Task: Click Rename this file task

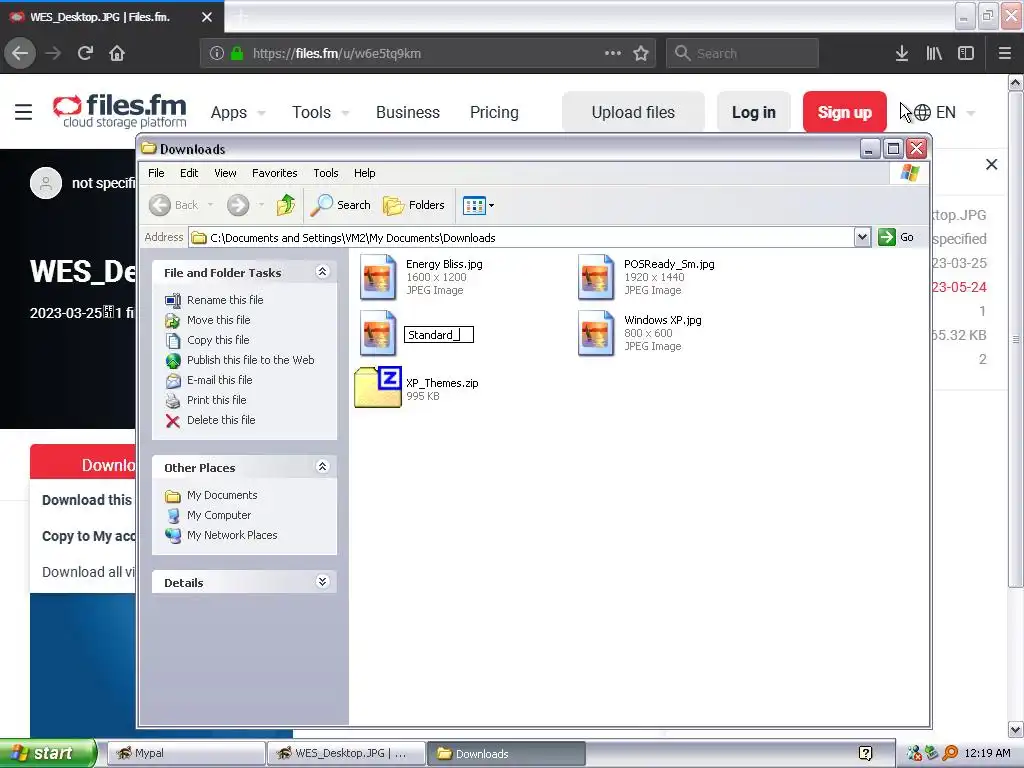Action: point(225,300)
